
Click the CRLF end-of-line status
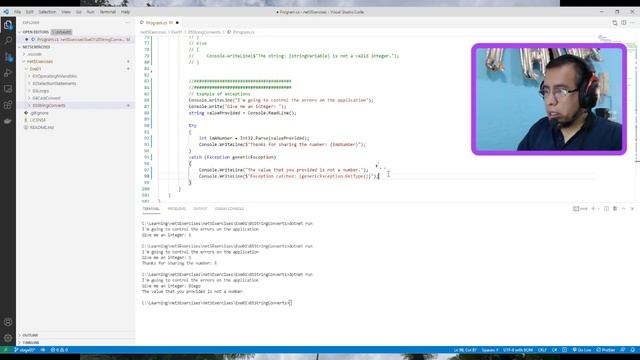[542, 350]
